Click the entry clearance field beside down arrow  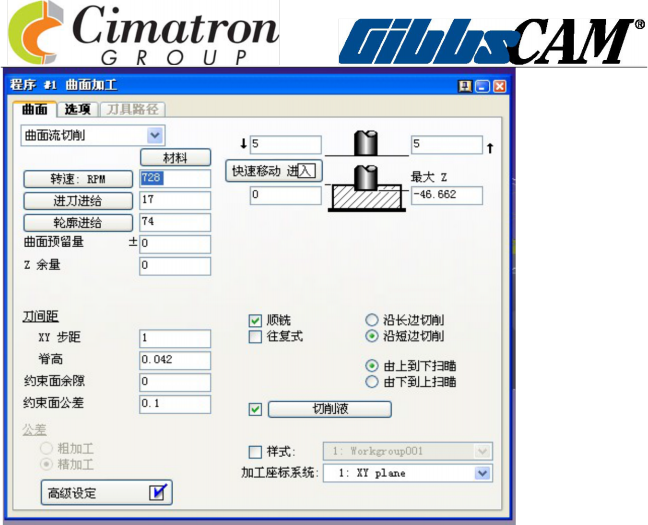[x=286, y=145]
